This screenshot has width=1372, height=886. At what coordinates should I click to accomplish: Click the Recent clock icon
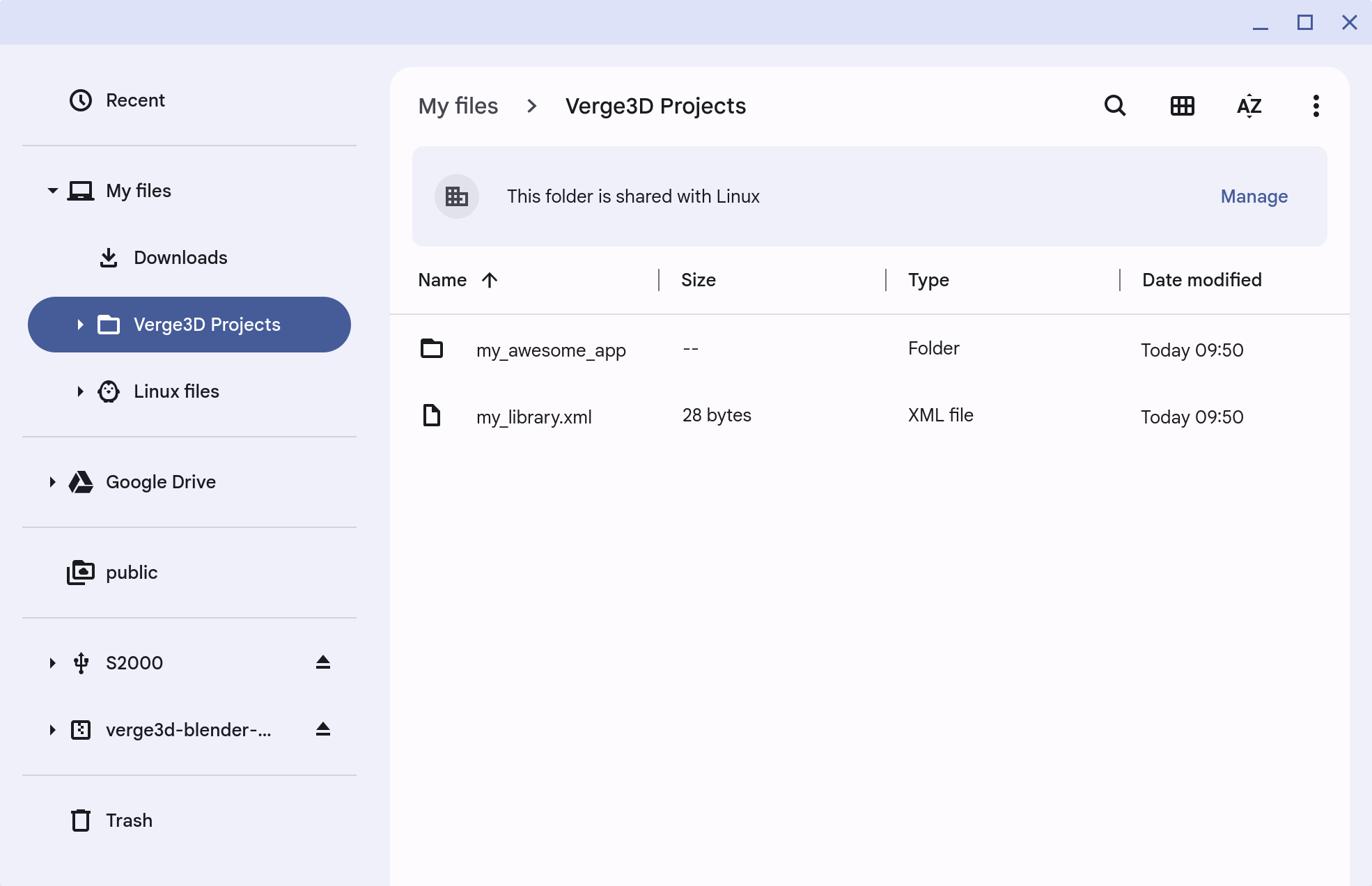81,100
